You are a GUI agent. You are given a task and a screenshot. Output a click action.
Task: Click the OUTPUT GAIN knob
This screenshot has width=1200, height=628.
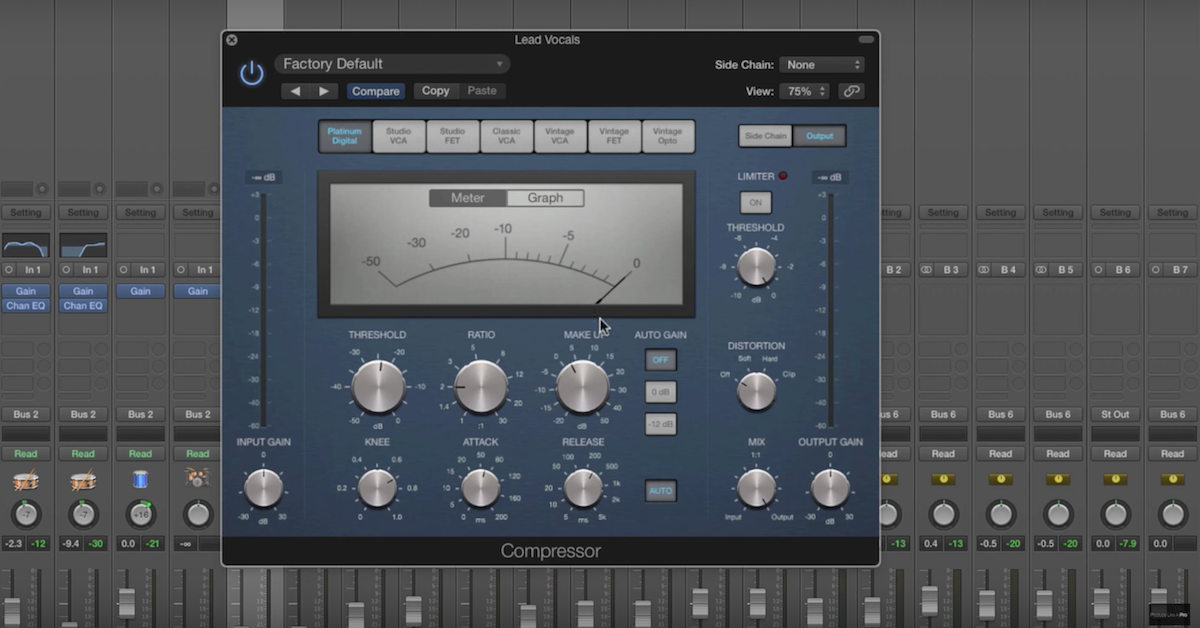tap(830, 488)
